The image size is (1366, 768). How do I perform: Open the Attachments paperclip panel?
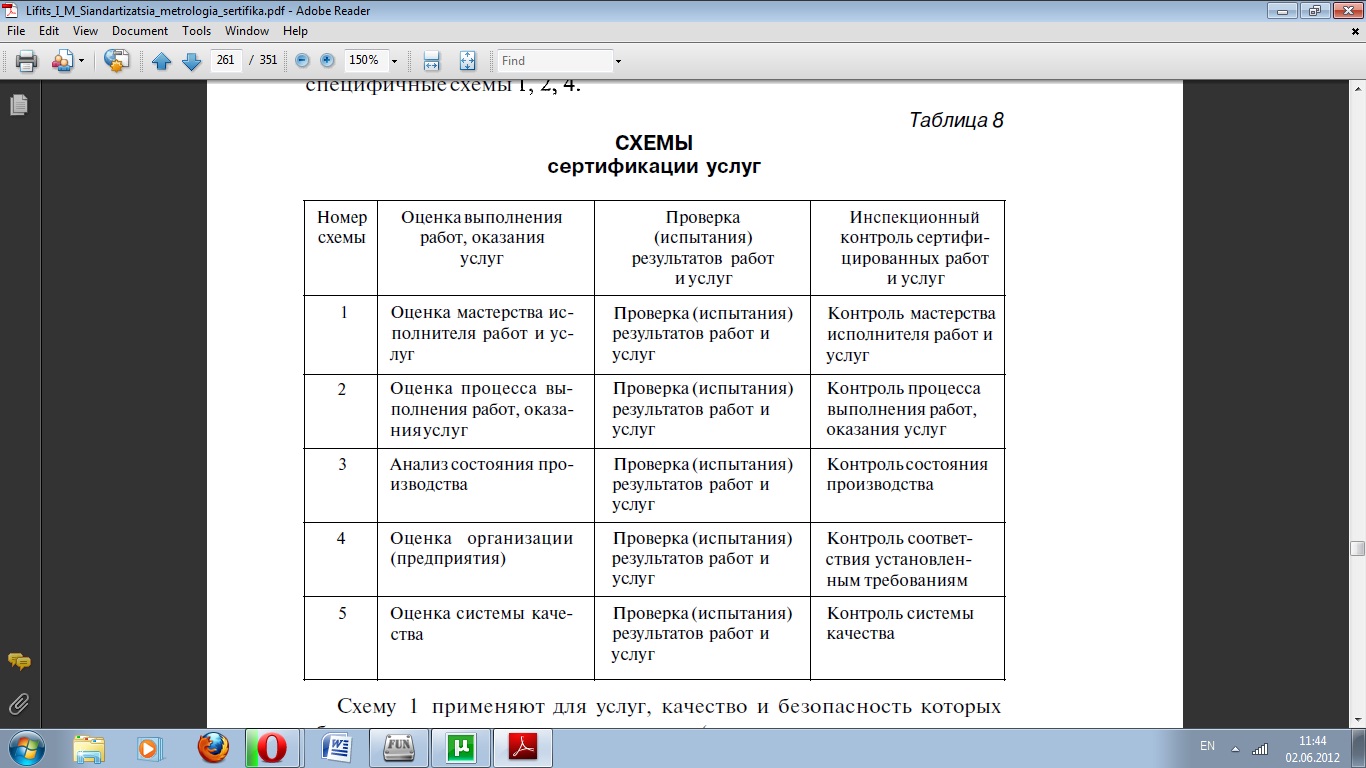pyautogui.click(x=19, y=704)
